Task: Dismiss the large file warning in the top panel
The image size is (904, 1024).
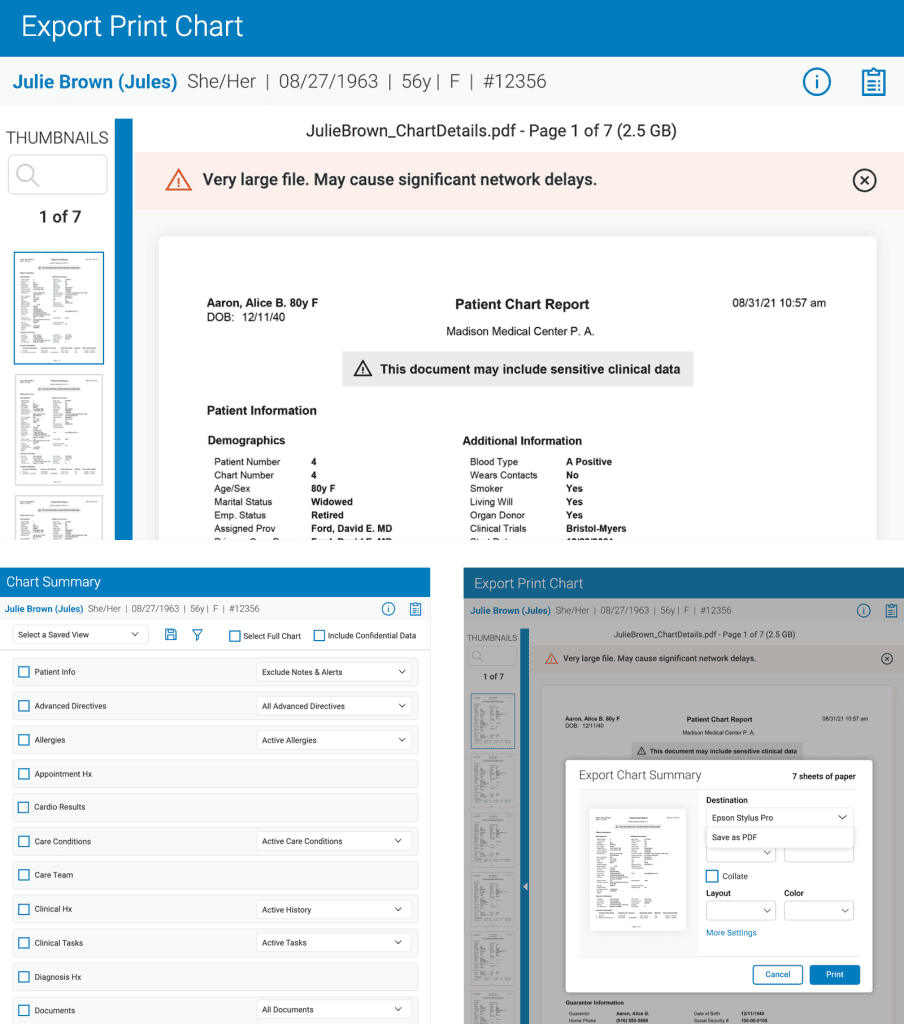Action: (x=864, y=180)
